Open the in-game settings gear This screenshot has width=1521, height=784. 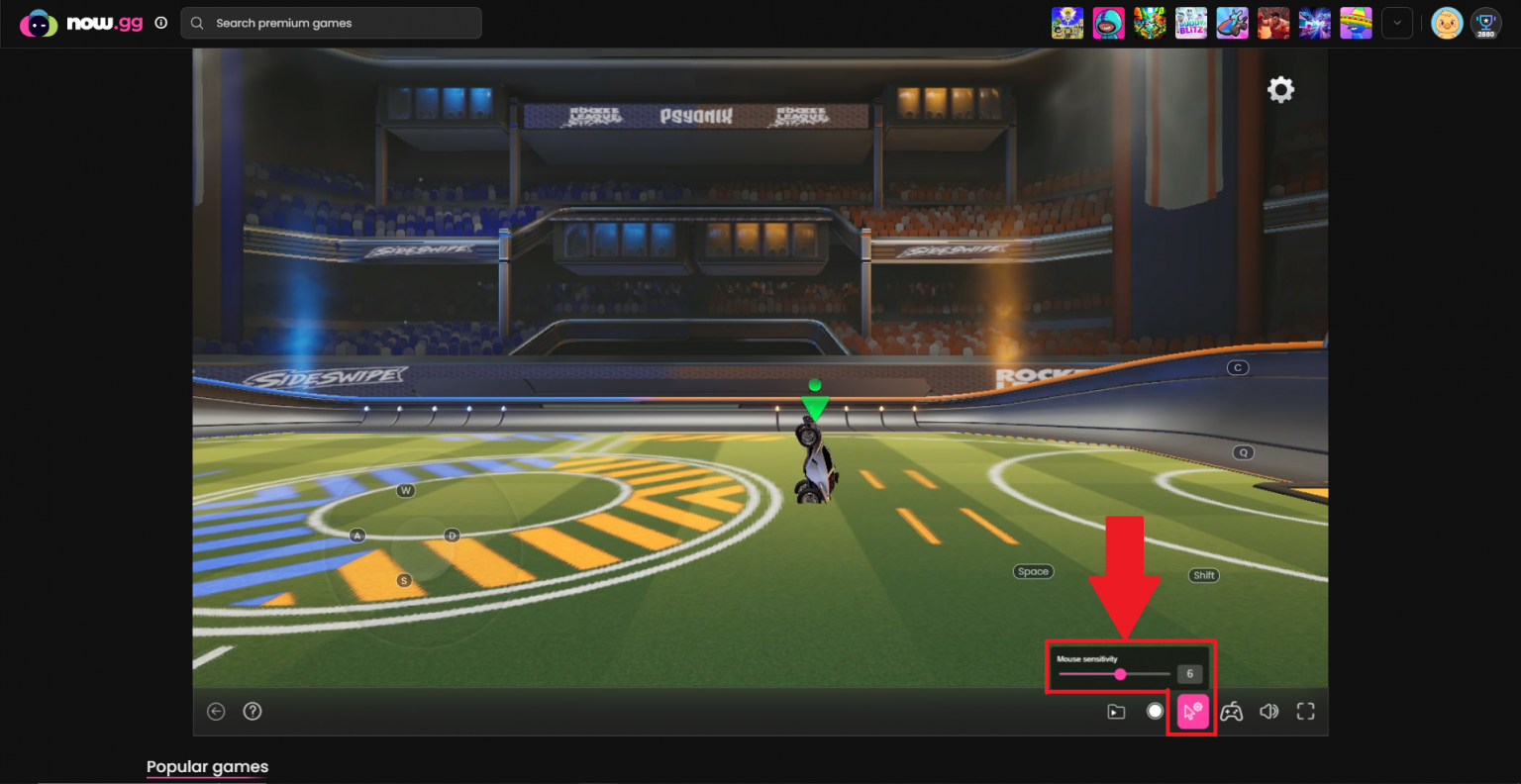pyautogui.click(x=1280, y=90)
